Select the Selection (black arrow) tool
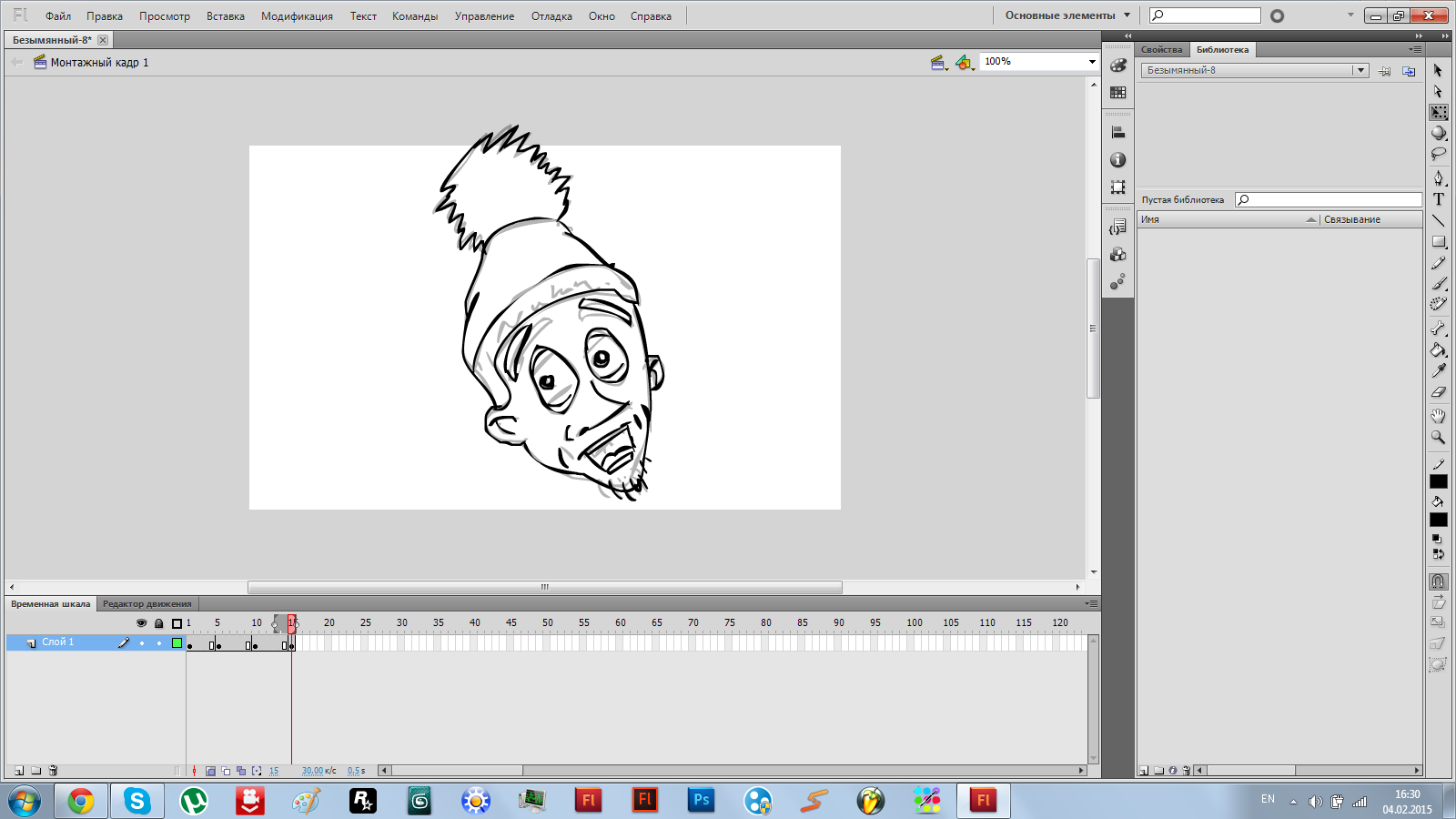 (x=1438, y=70)
